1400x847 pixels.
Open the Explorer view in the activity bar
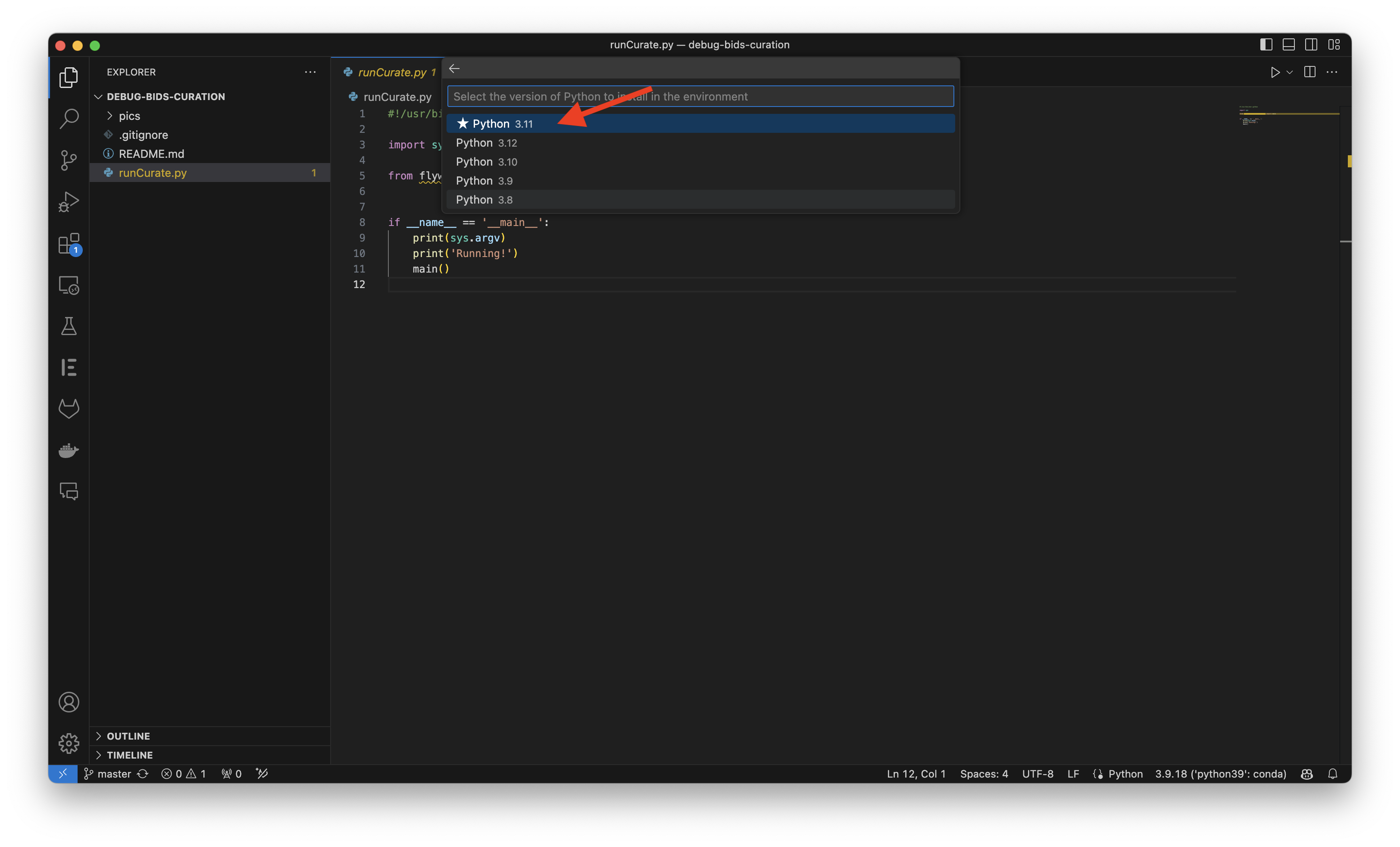(x=69, y=77)
